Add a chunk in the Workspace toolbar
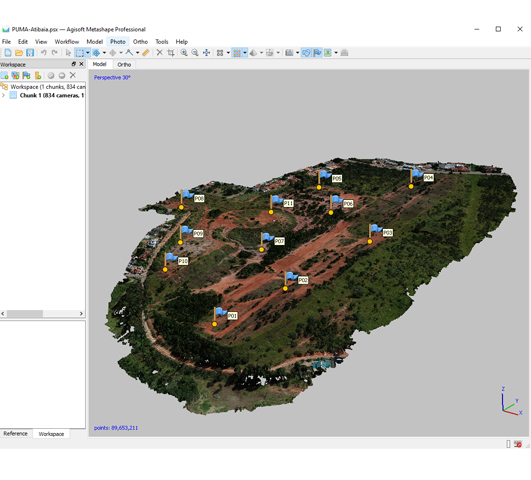 coord(4,75)
